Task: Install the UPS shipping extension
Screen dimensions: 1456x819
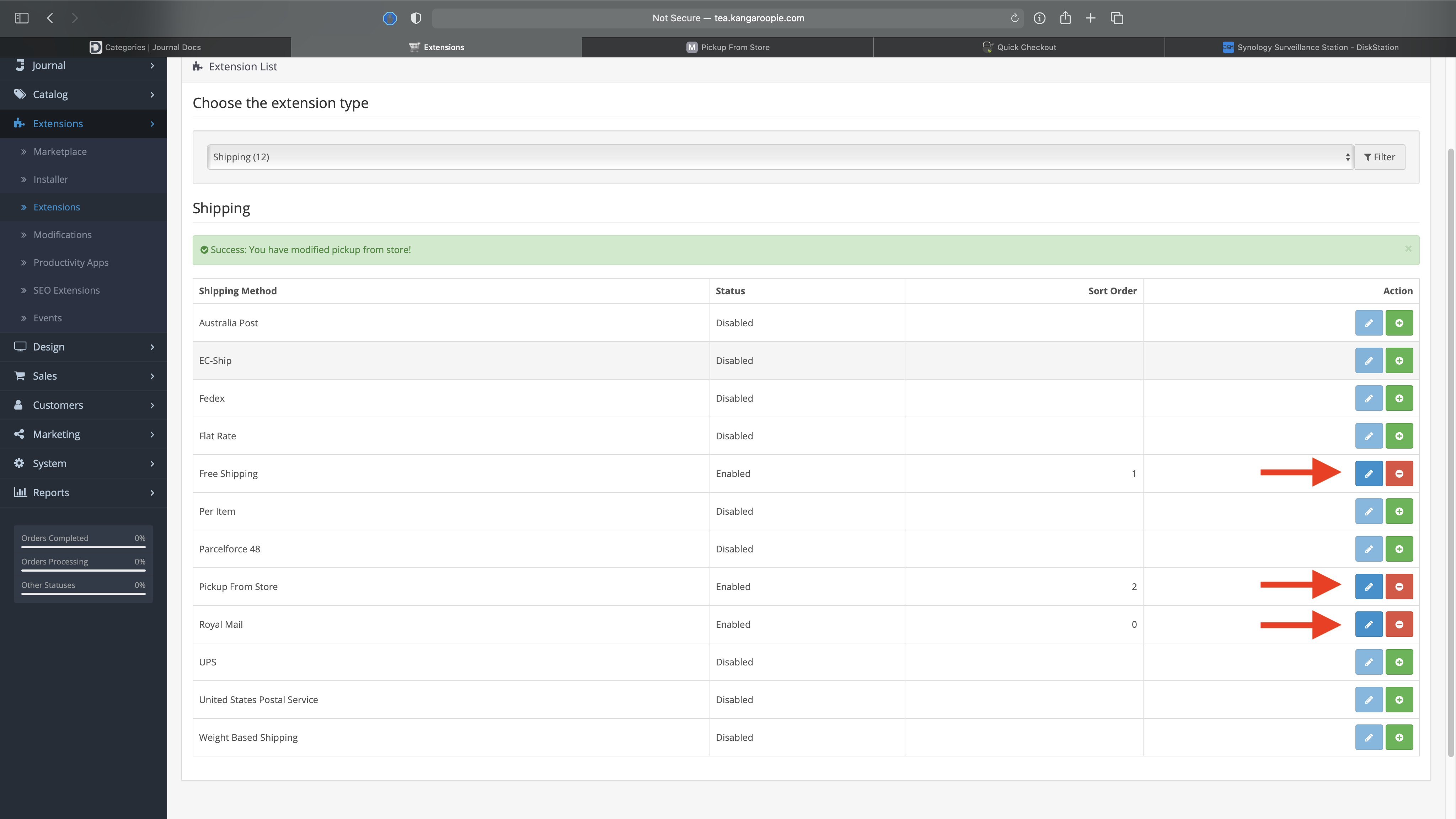Action: [x=1399, y=662]
